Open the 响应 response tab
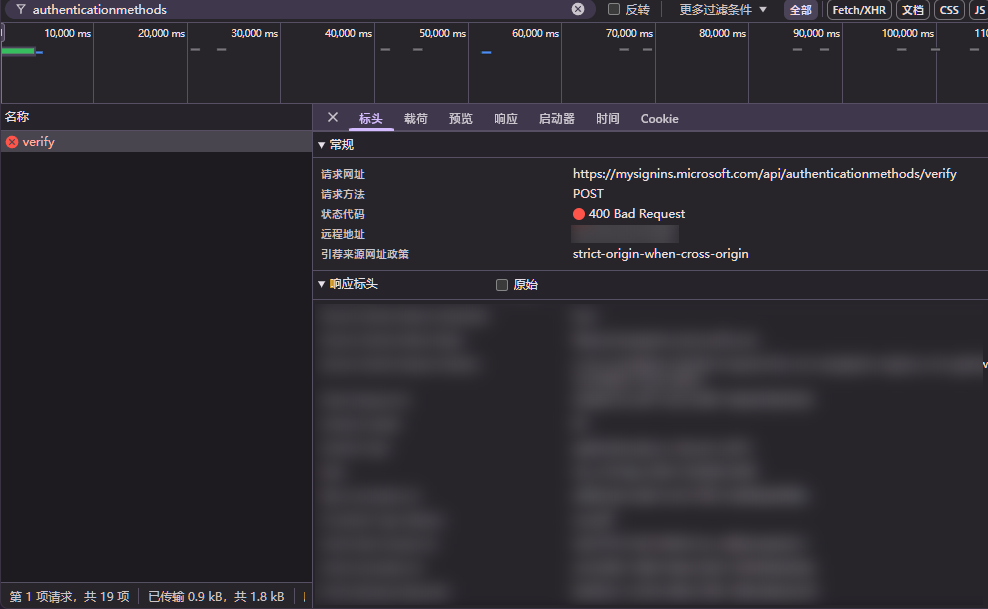Image resolution: width=988 pixels, height=609 pixels. pyautogui.click(x=506, y=118)
